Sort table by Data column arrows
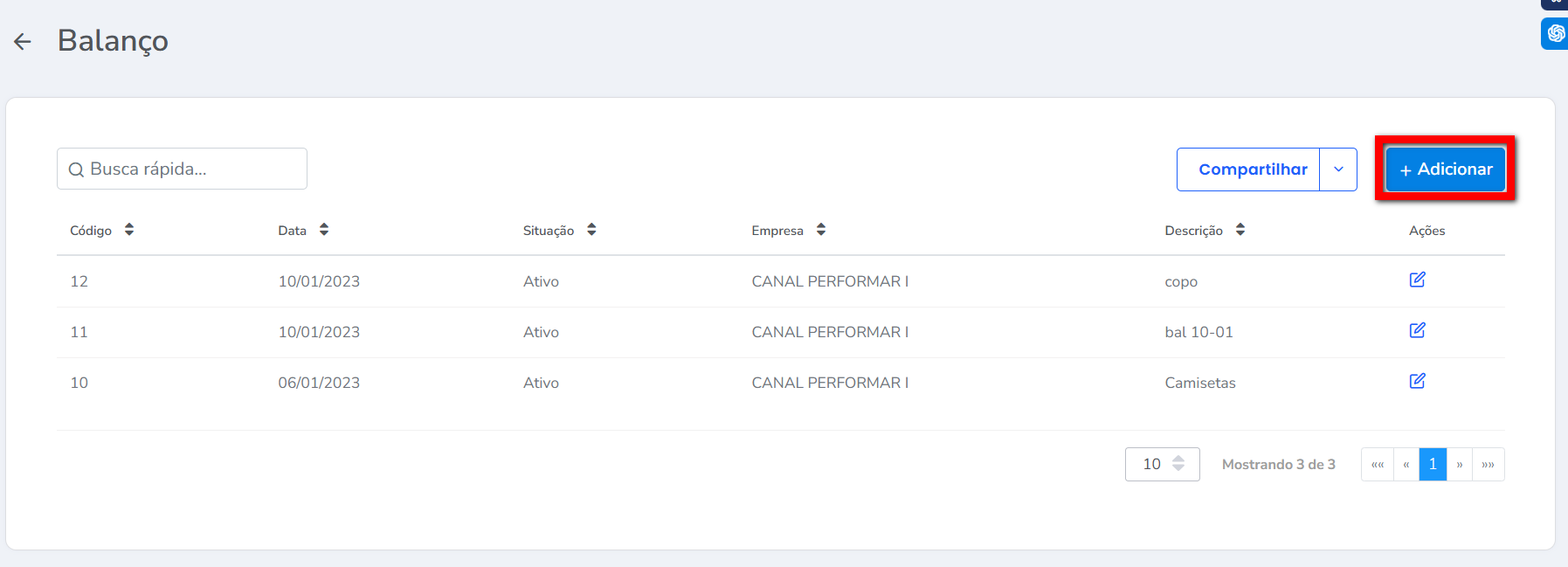This screenshot has height=567, width=1568. [324, 230]
